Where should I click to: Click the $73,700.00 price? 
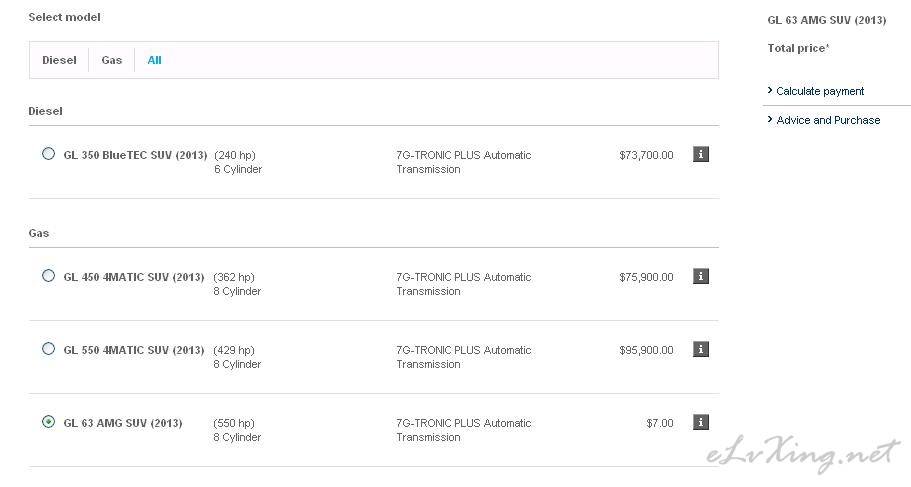(646, 155)
